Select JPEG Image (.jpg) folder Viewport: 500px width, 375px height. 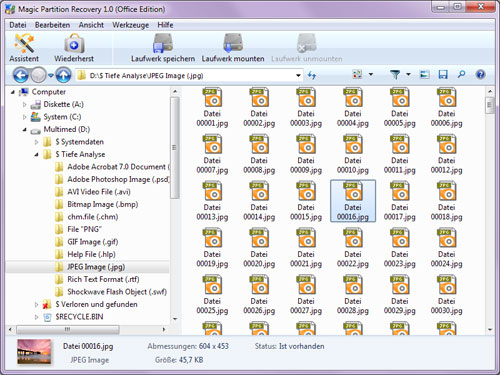click(90, 267)
